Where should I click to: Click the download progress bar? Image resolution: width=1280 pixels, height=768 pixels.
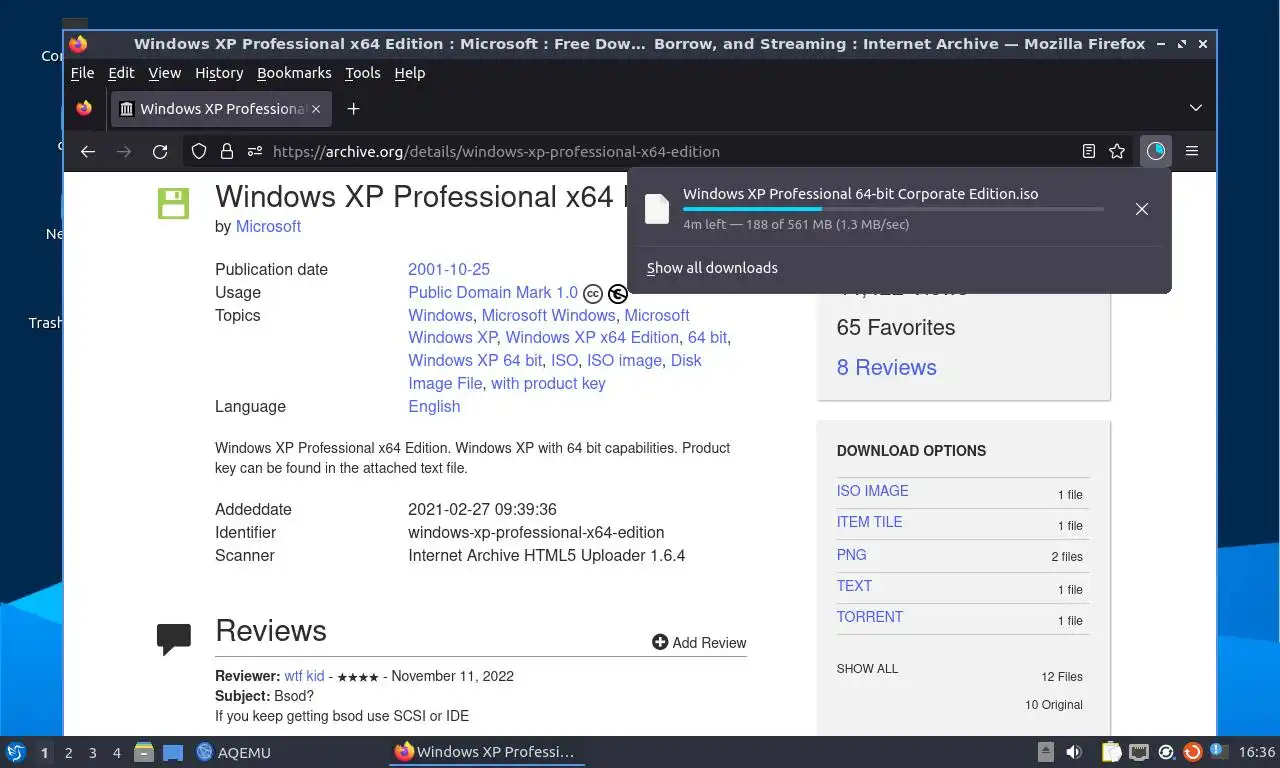893,209
